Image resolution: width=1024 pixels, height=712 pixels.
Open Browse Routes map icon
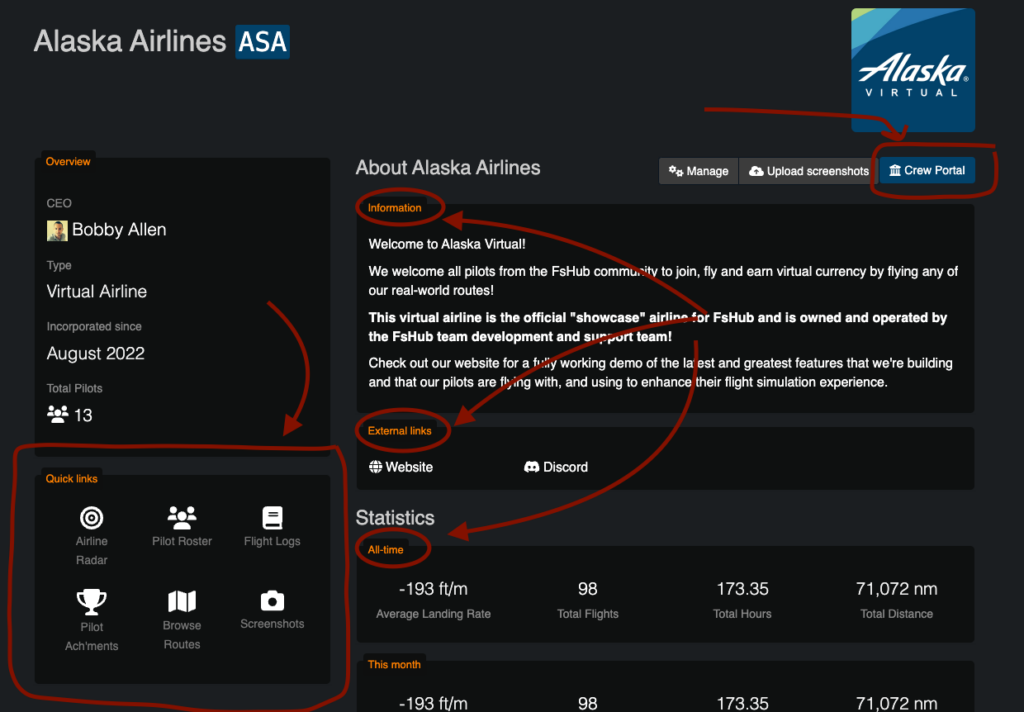pos(182,601)
